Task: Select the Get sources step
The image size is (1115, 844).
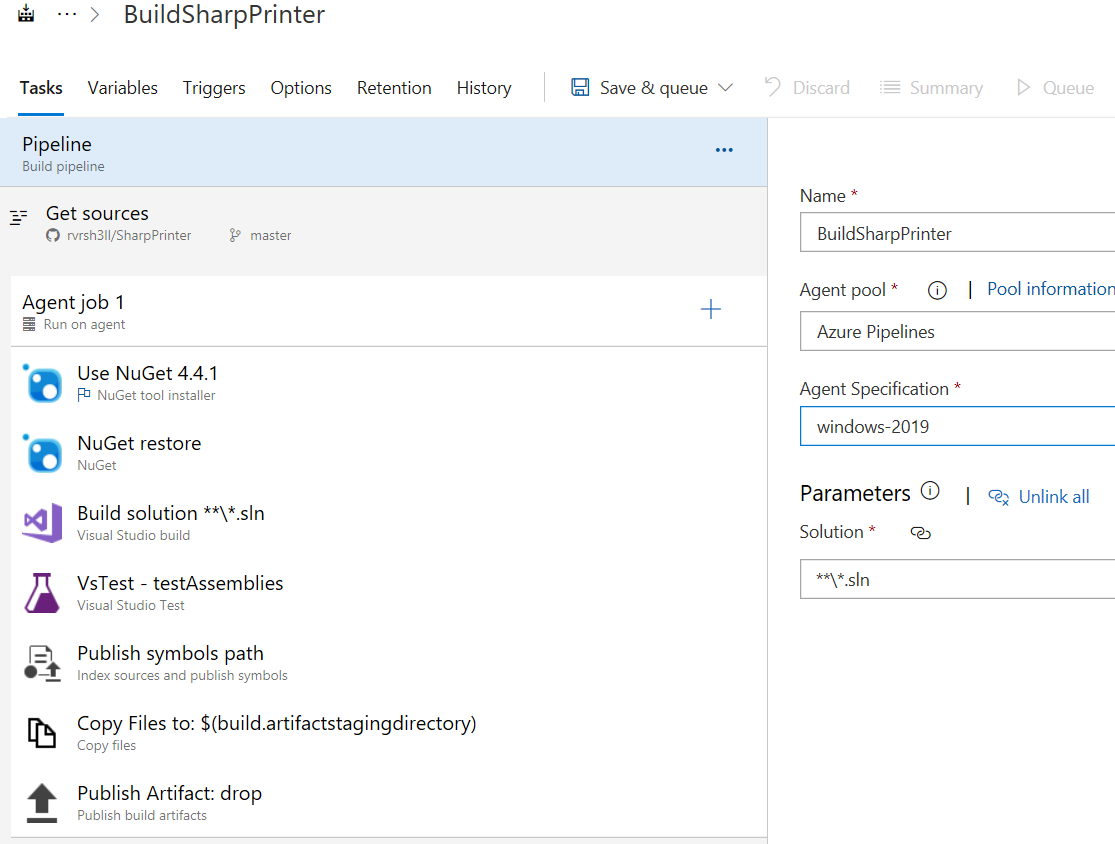Action: pyautogui.click(x=383, y=225)
